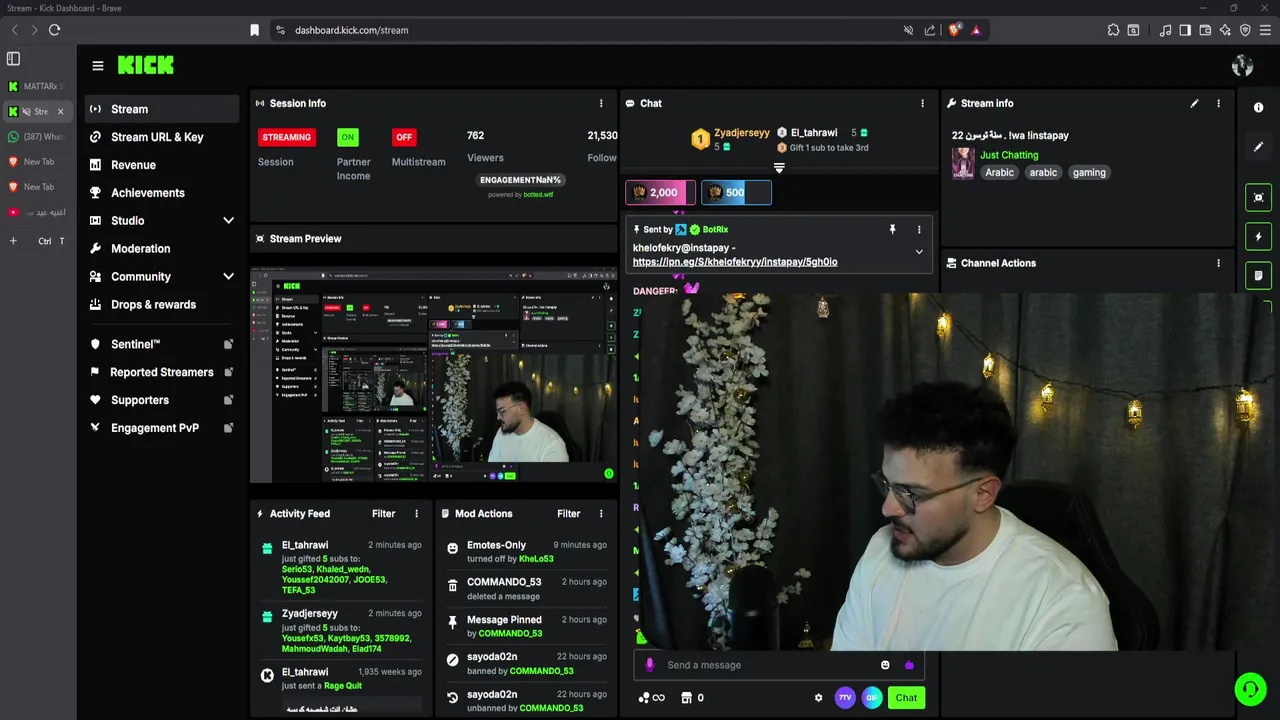Click the 2,000 pink goal bar

pyautogui.click(x=658, y=192)
